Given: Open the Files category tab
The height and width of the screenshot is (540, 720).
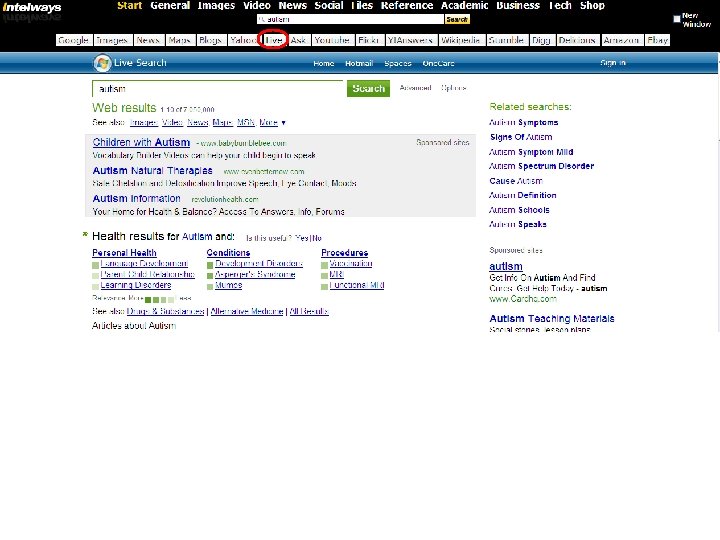Looking at the screenshot, I should tap(362, 6).
